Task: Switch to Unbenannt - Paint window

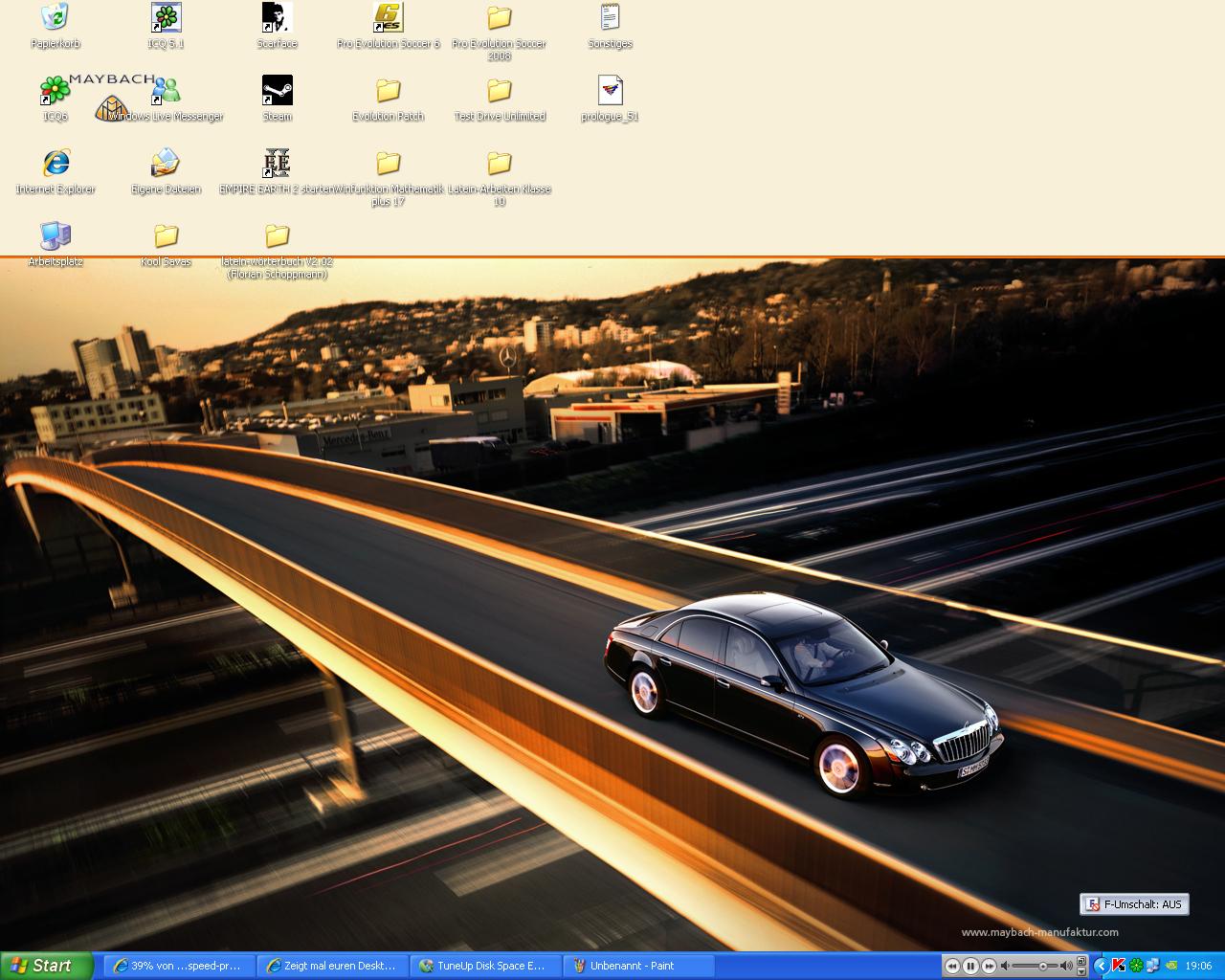Action: tap(638, 966)
